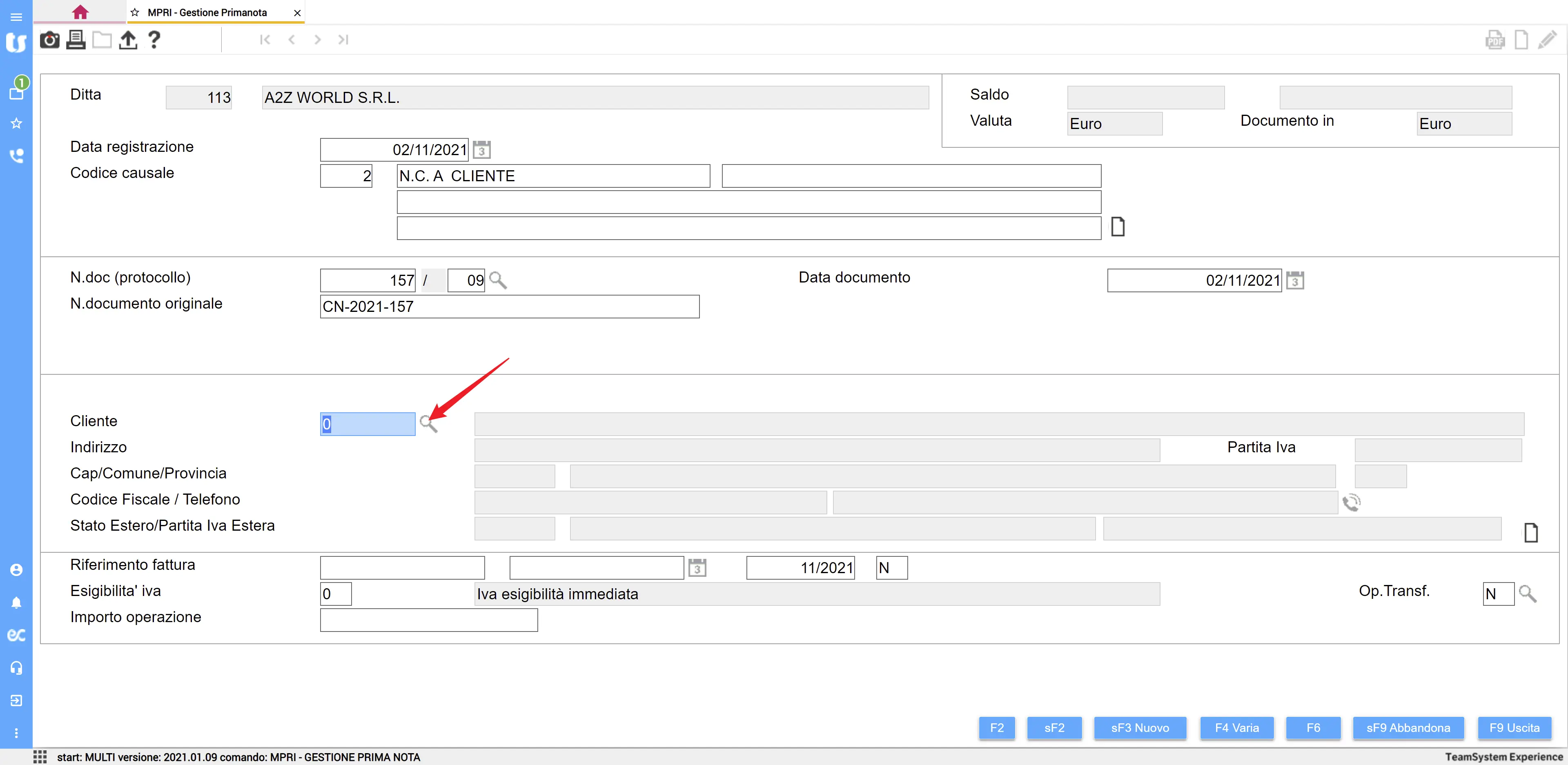This screenshot has height=765, width=1568.
Task: Click the printer icon in toolbar
Action: coord(76,40)
